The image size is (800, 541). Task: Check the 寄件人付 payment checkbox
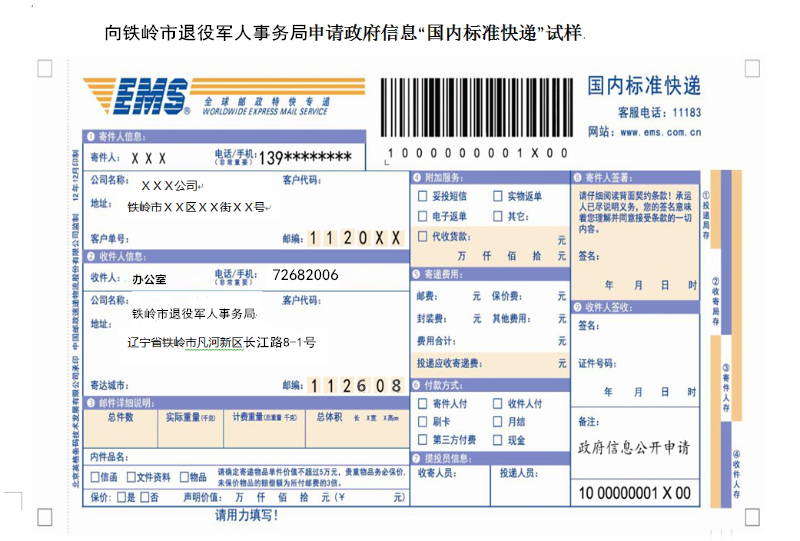[422, 404]
